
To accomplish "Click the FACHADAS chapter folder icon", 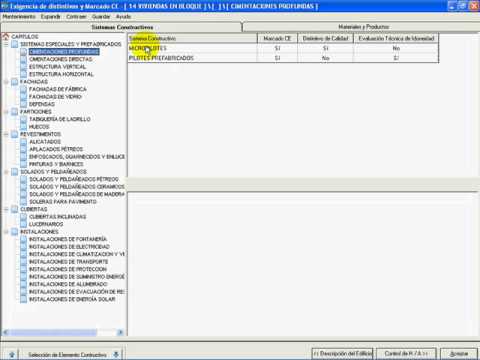I will (x=15, y=82).
